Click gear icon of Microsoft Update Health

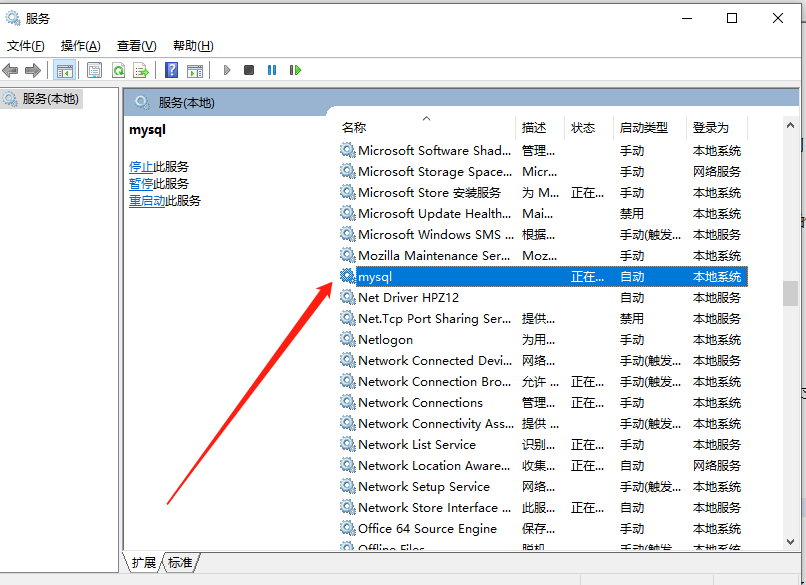point(347,213)
